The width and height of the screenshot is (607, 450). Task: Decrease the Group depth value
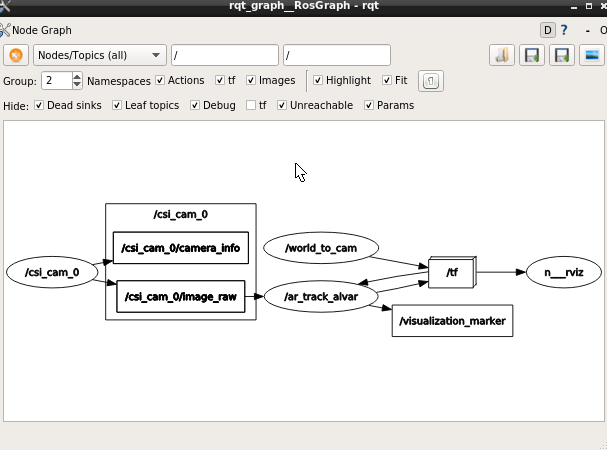pyautogui.click(x=77, y=85)
